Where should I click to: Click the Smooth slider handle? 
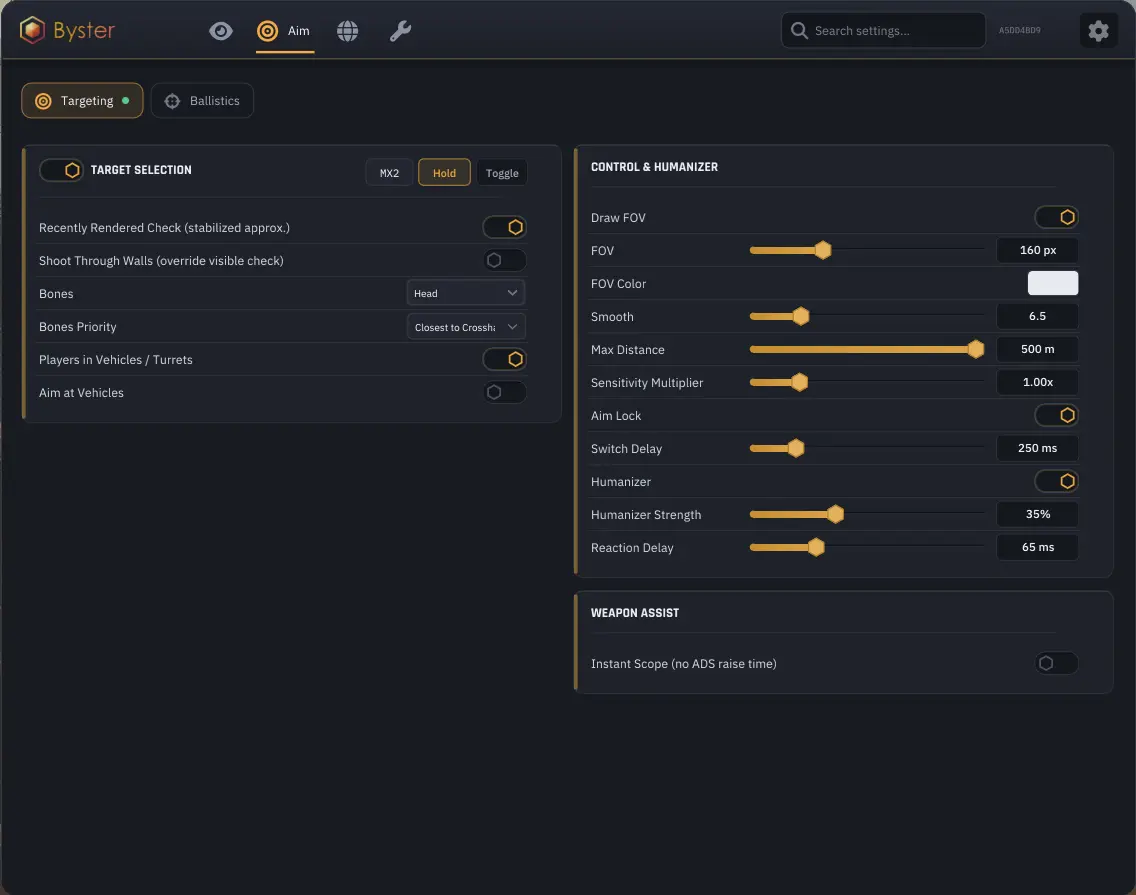click(801, 316)
